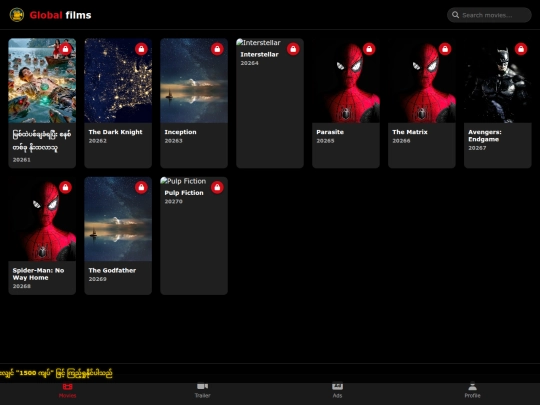Click the movie ID text "20263"
This screenshot has height=405, width=540.
tap(174, 141)
